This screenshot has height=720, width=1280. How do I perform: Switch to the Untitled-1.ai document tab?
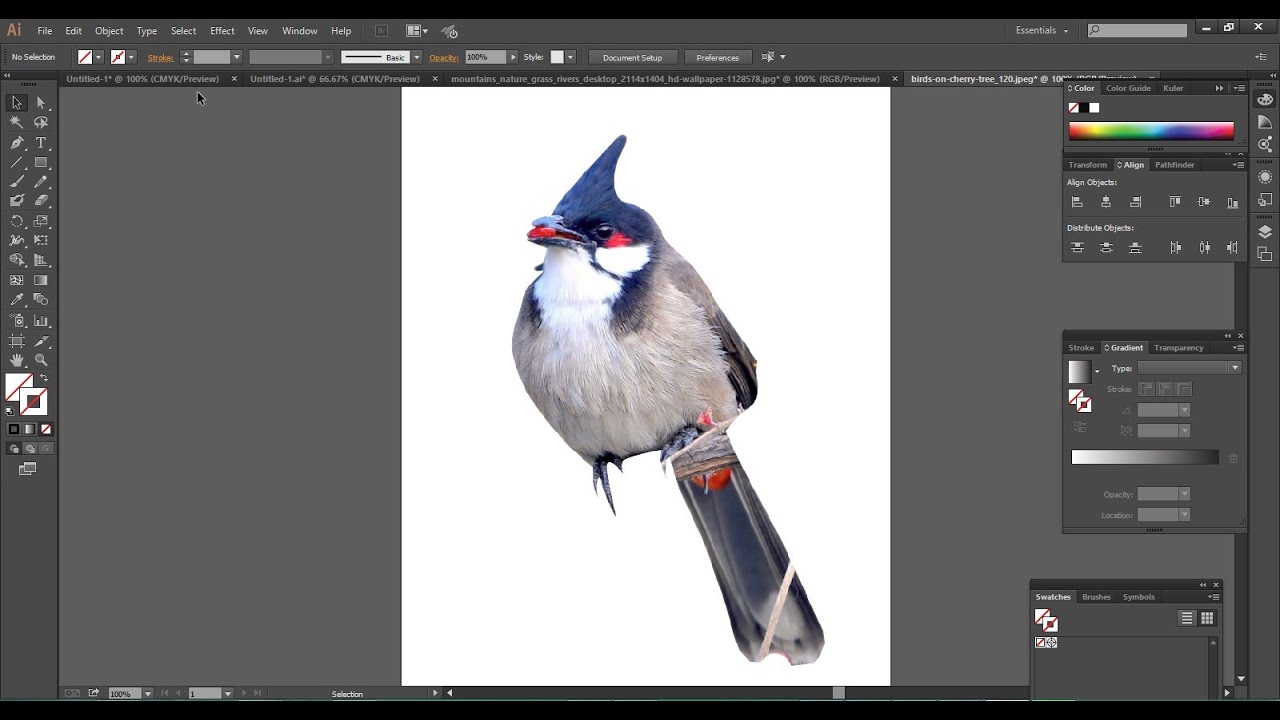tap(335, 79)
